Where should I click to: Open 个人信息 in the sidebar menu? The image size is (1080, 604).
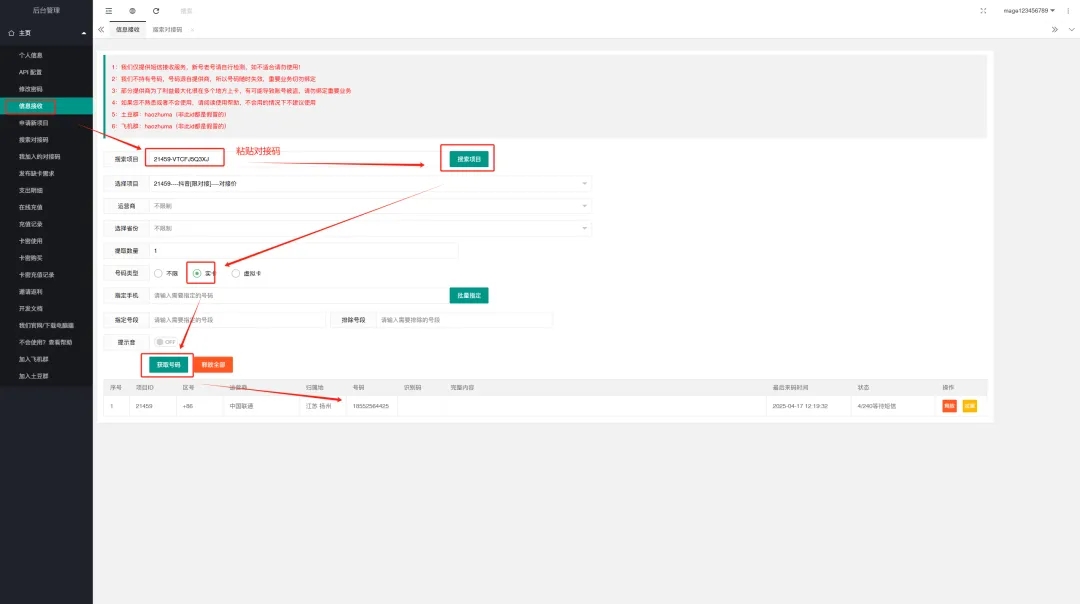(31, 56)
